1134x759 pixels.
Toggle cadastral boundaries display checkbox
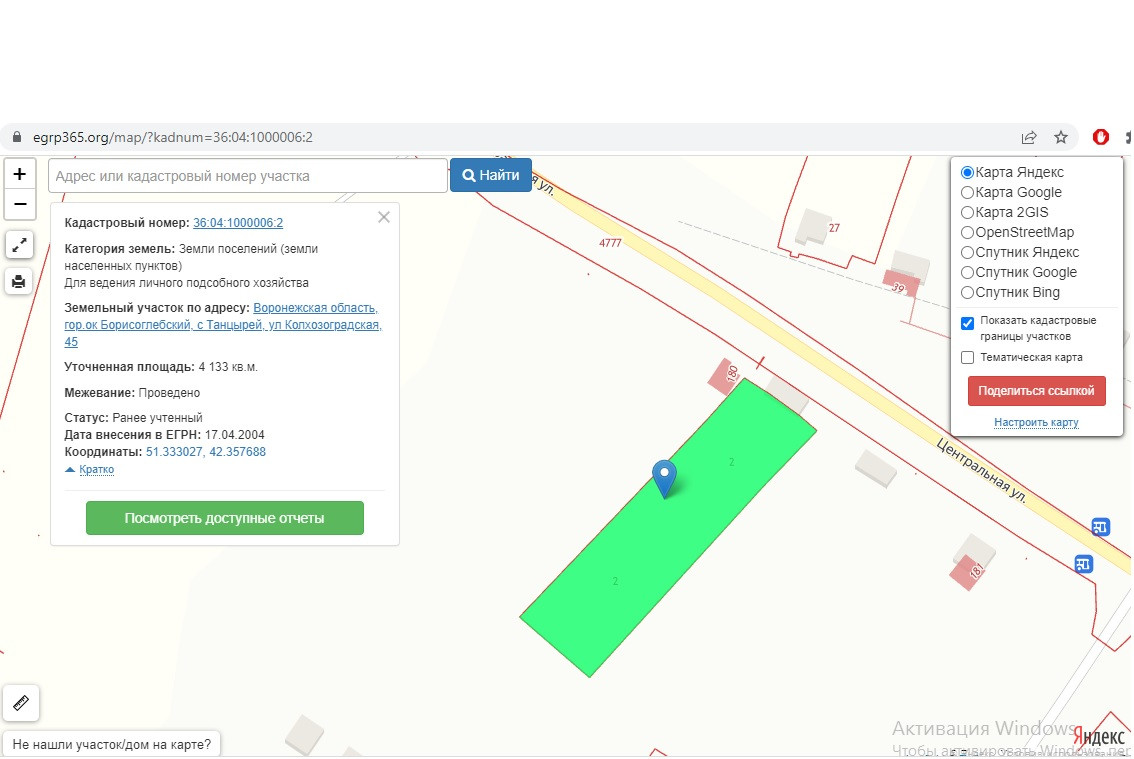point(967,323)
